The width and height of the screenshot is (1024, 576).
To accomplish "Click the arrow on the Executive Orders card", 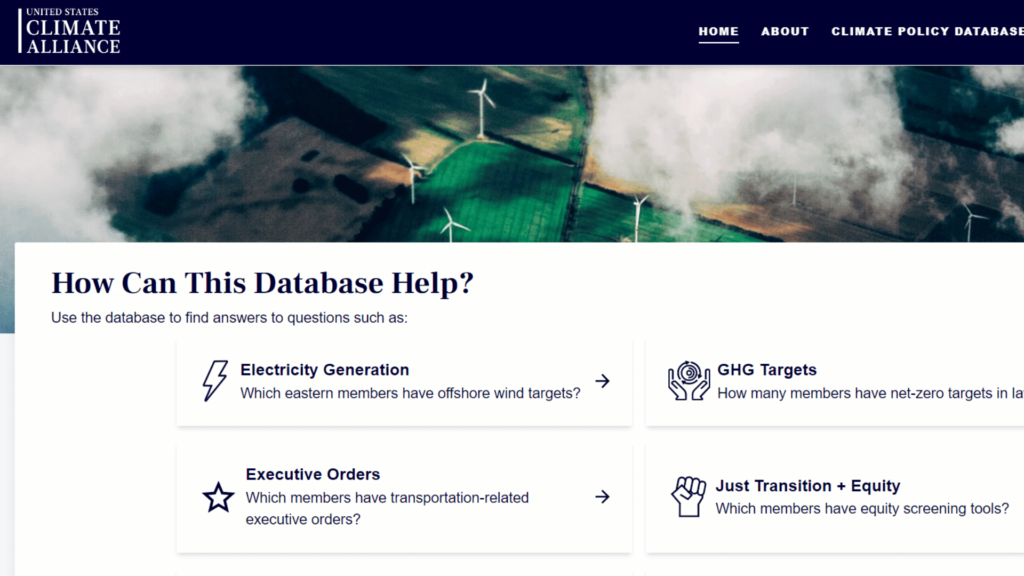I will click(x=602, y=496).
